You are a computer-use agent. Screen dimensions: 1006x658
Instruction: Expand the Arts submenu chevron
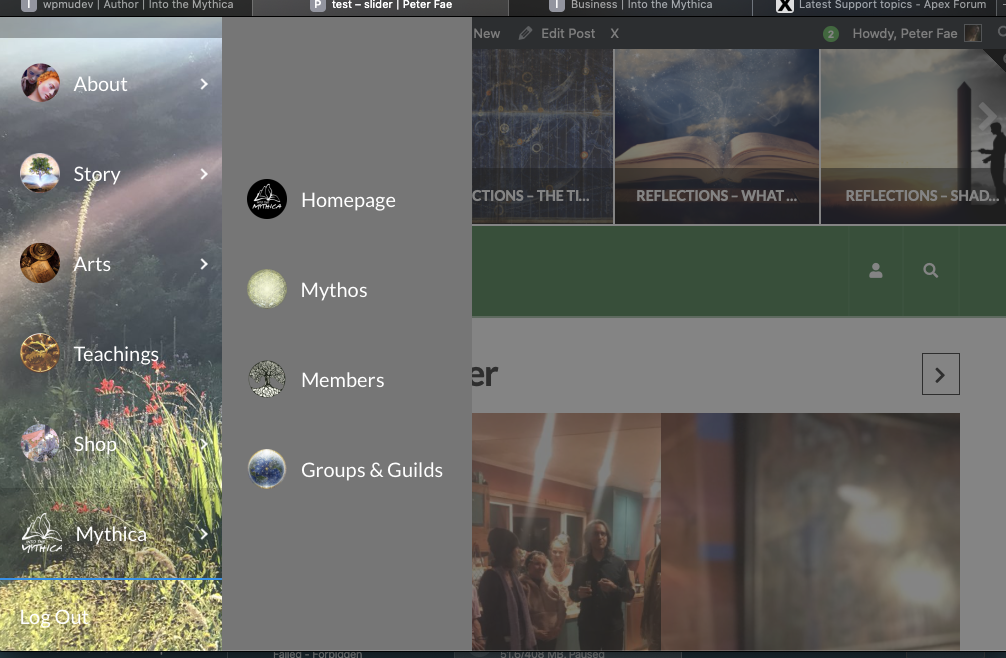tap(204, 264)
